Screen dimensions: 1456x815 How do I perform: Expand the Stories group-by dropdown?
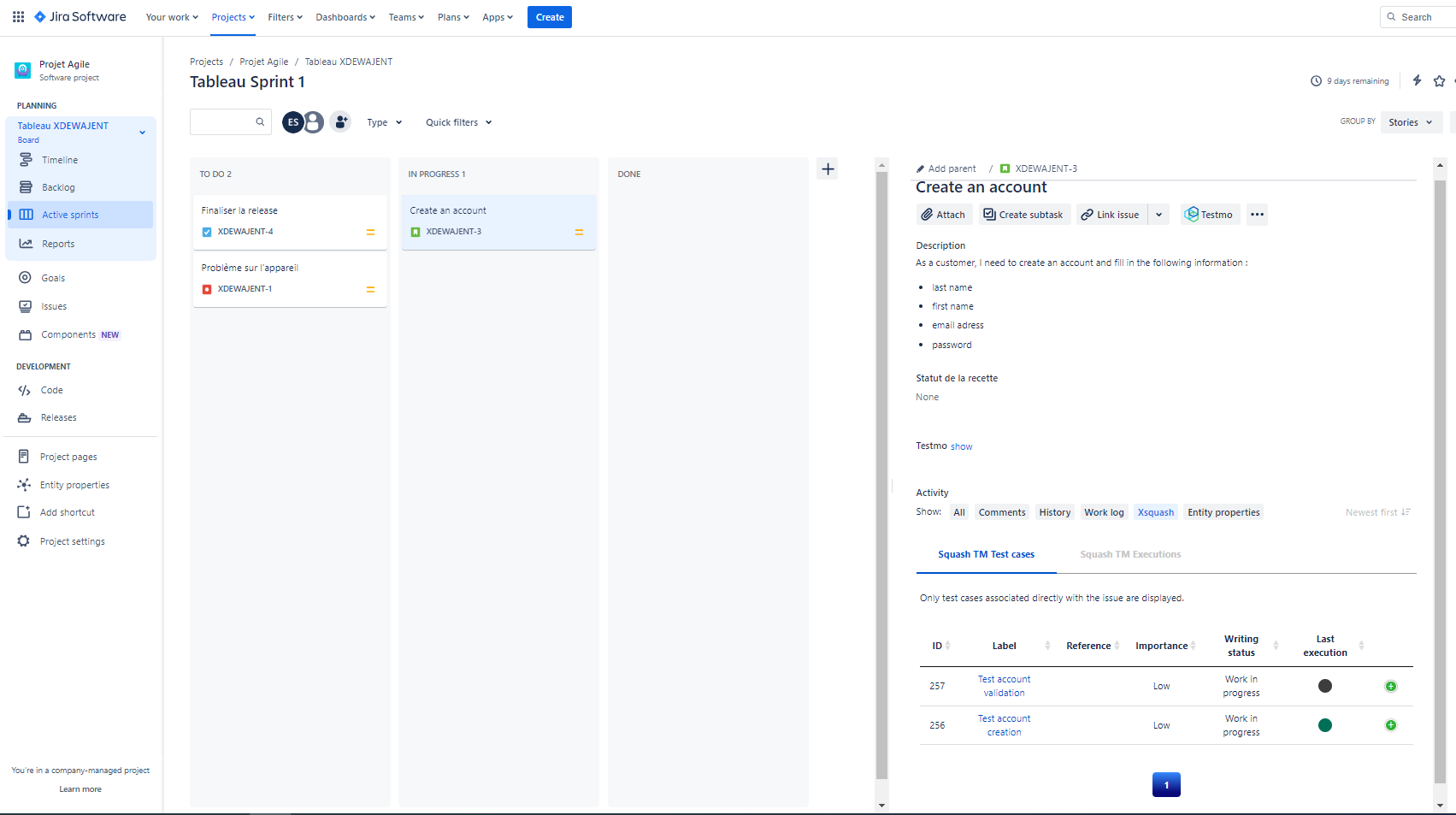pos(1411,122)
